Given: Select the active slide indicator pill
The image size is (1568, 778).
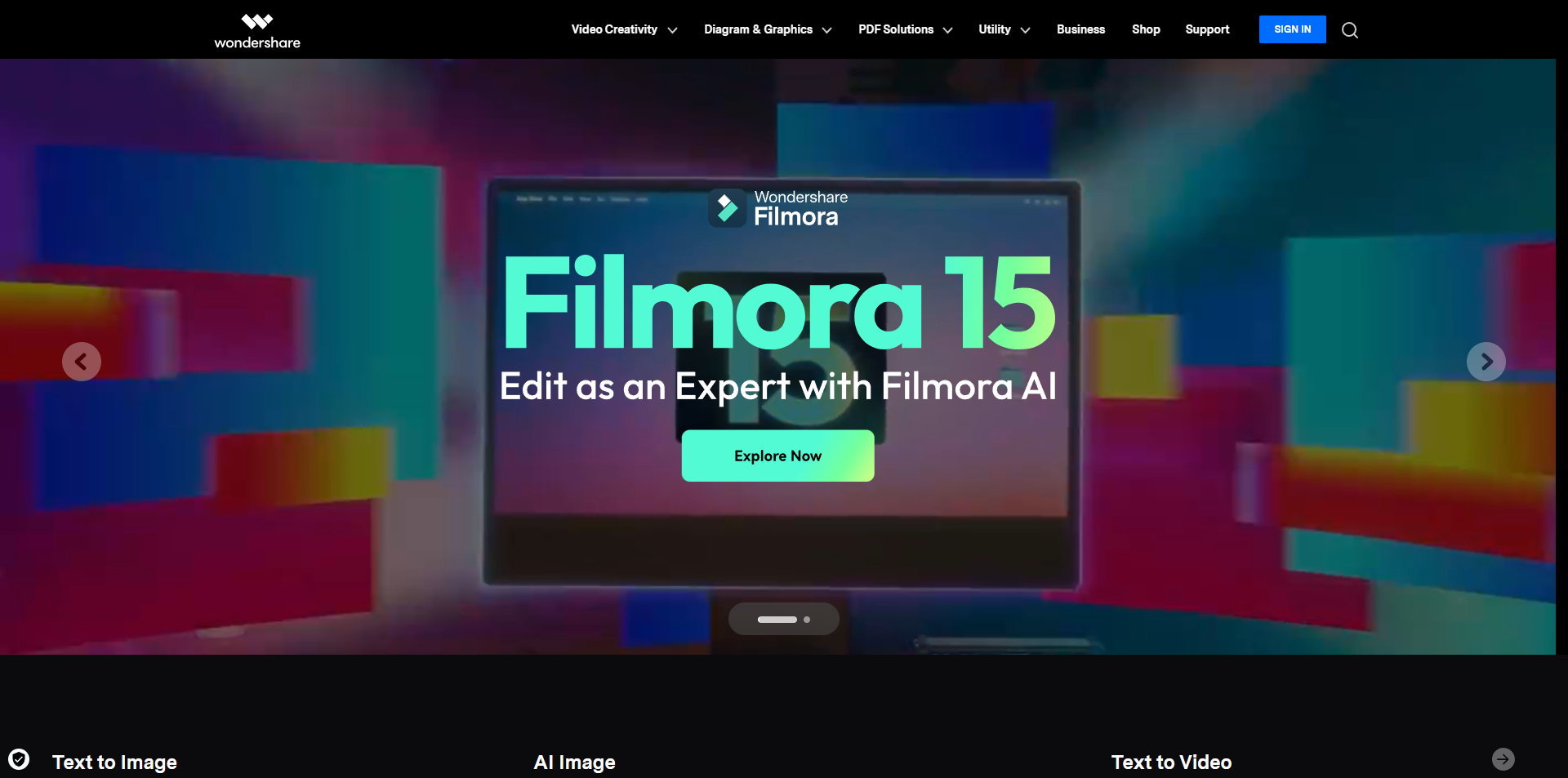Looking at the screenshot, I should click(x=777, y=620).
